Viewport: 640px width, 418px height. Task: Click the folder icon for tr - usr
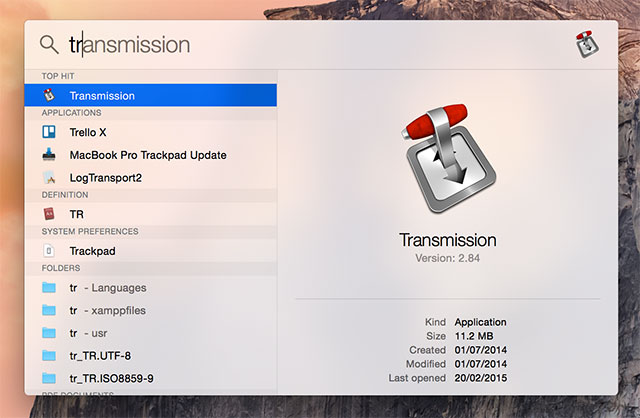[x=49, y=333]
